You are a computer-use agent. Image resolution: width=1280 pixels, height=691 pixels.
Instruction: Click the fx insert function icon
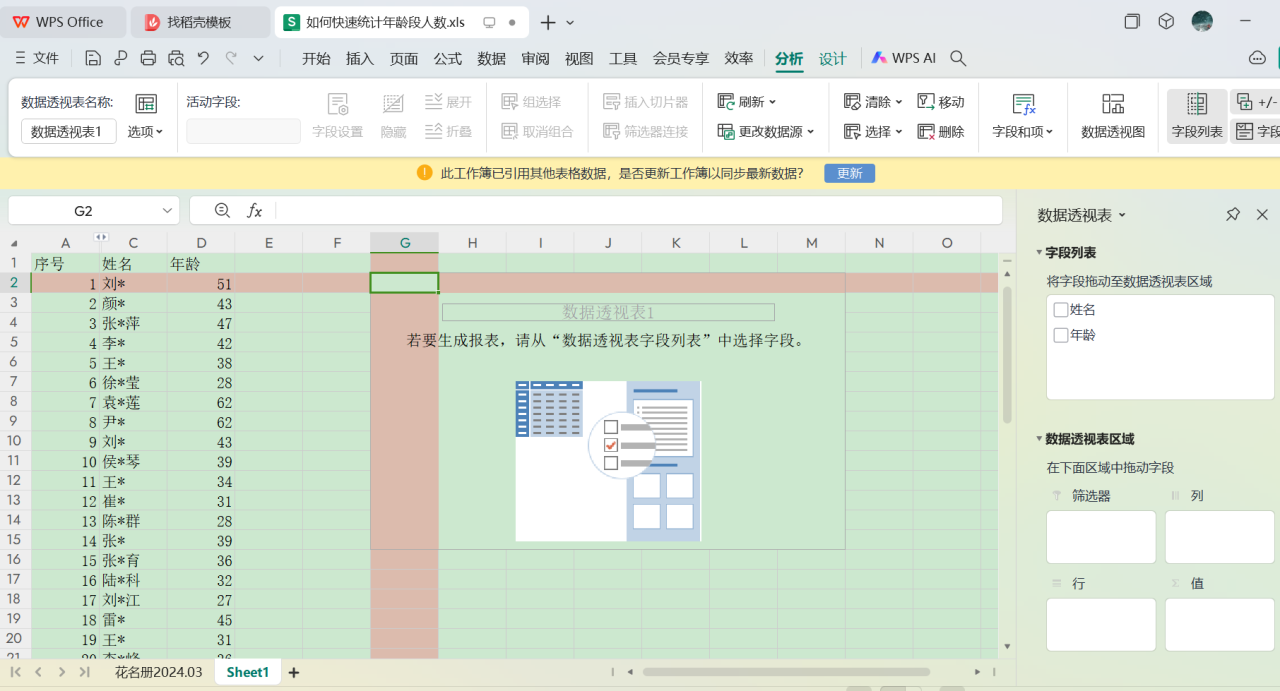255,210
